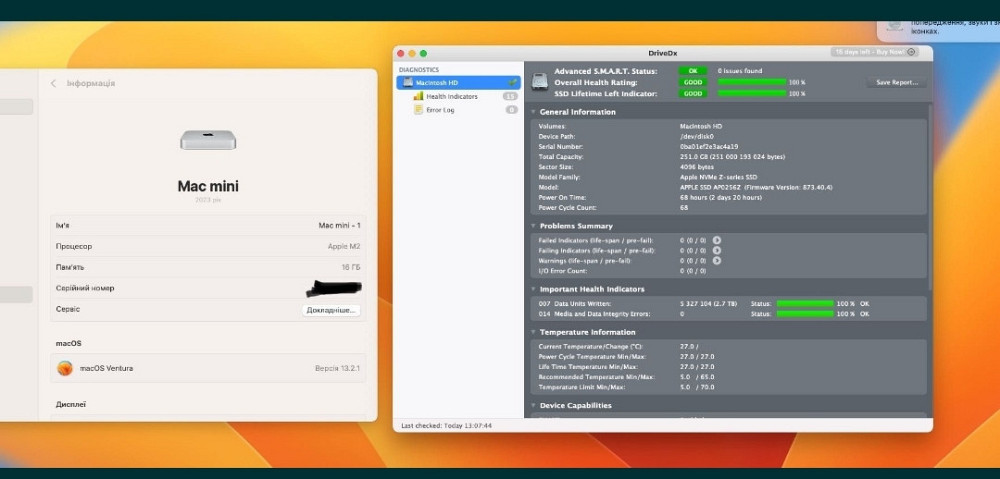Click the Mac mini image in Інформація window
Image resolution: width=1000 pixels, height=479 pixels.
point(208,140)
